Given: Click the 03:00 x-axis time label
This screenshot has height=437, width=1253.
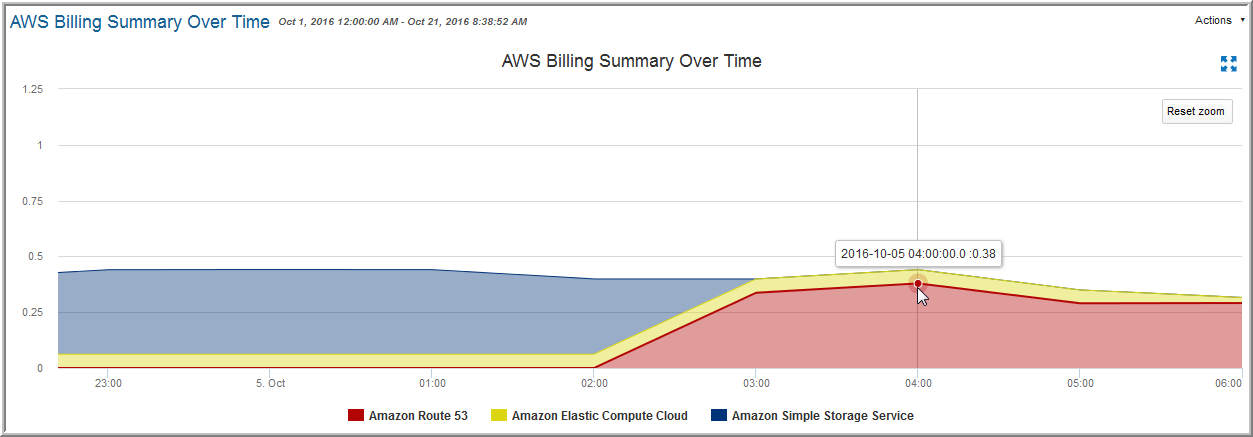Looking at the screenshot, I should pyautogui.click(x=756, y=383).
